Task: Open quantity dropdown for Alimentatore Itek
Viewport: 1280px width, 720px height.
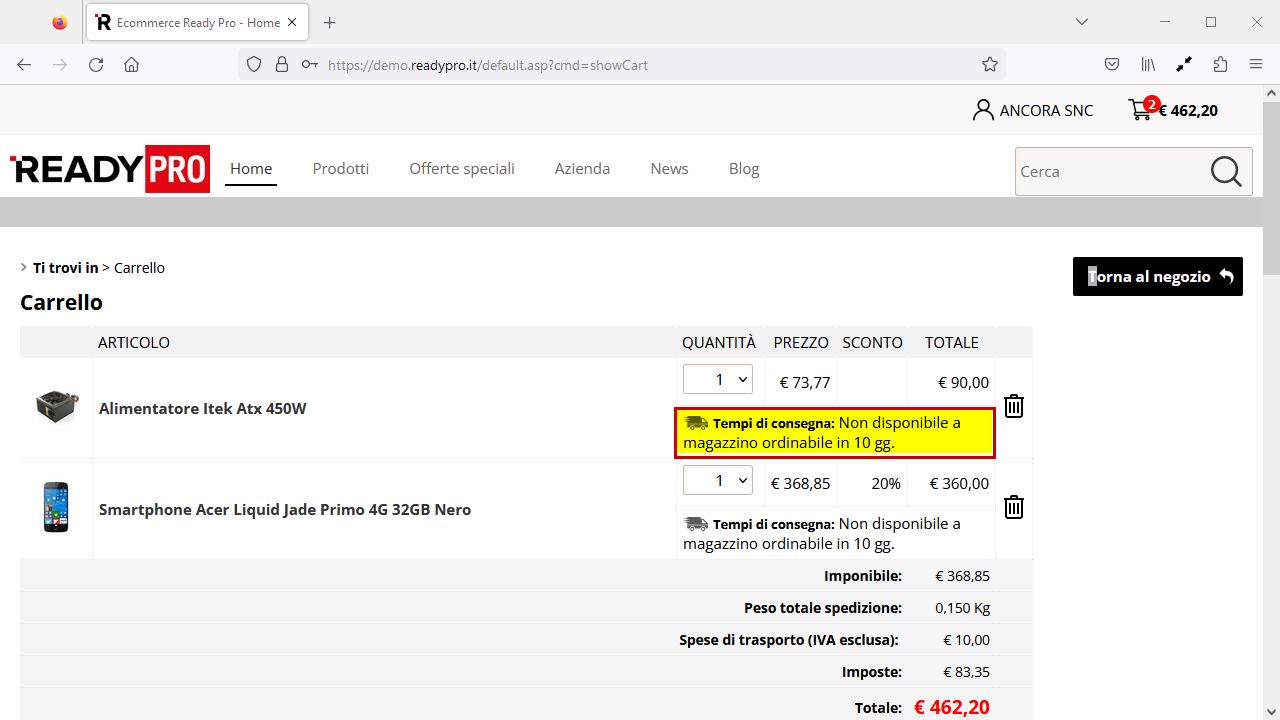Action: pyautogui.click(x=717, y=379)
